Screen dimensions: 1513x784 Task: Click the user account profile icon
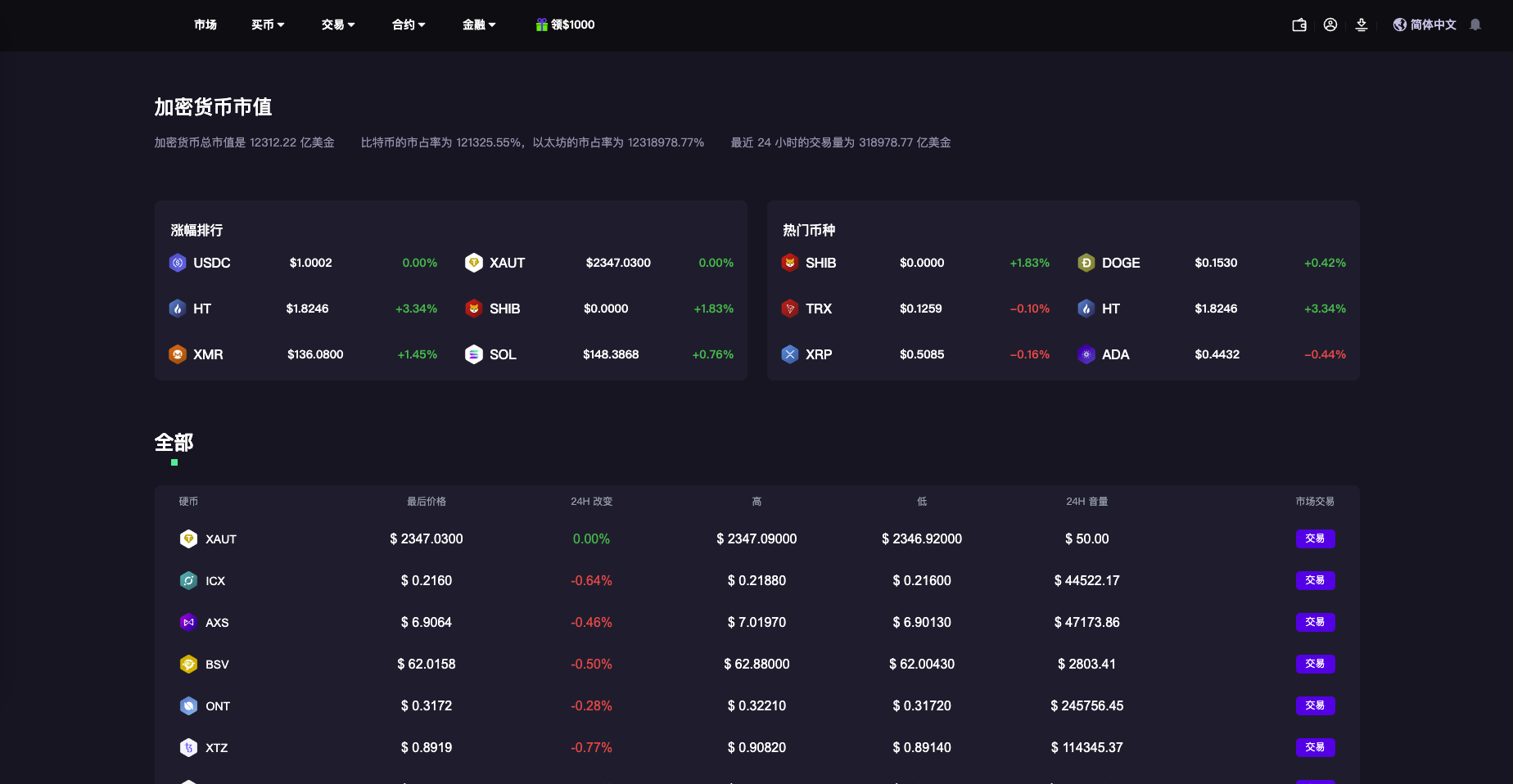point(1330,25)
